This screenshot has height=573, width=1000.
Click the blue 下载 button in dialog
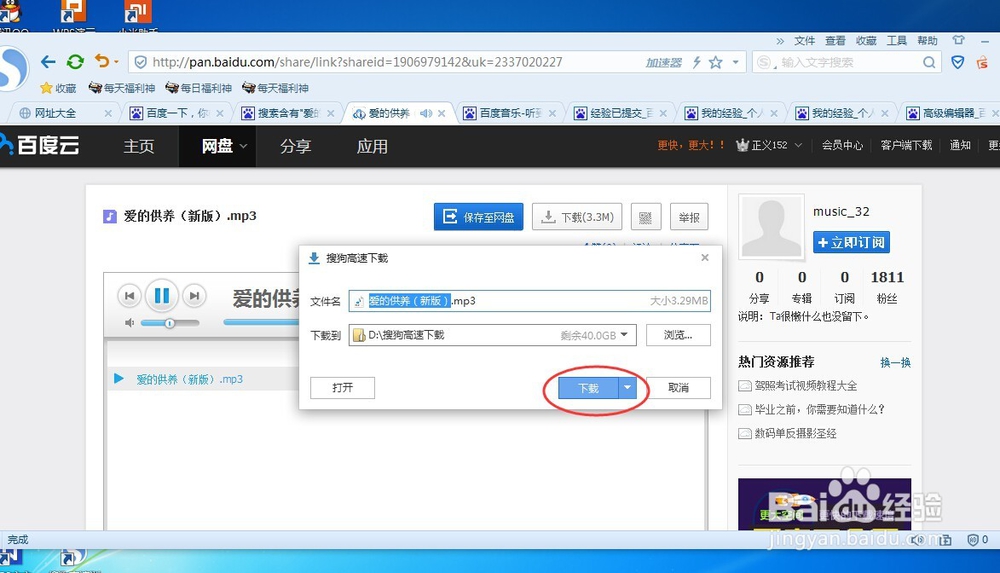(x=588, y=388)
